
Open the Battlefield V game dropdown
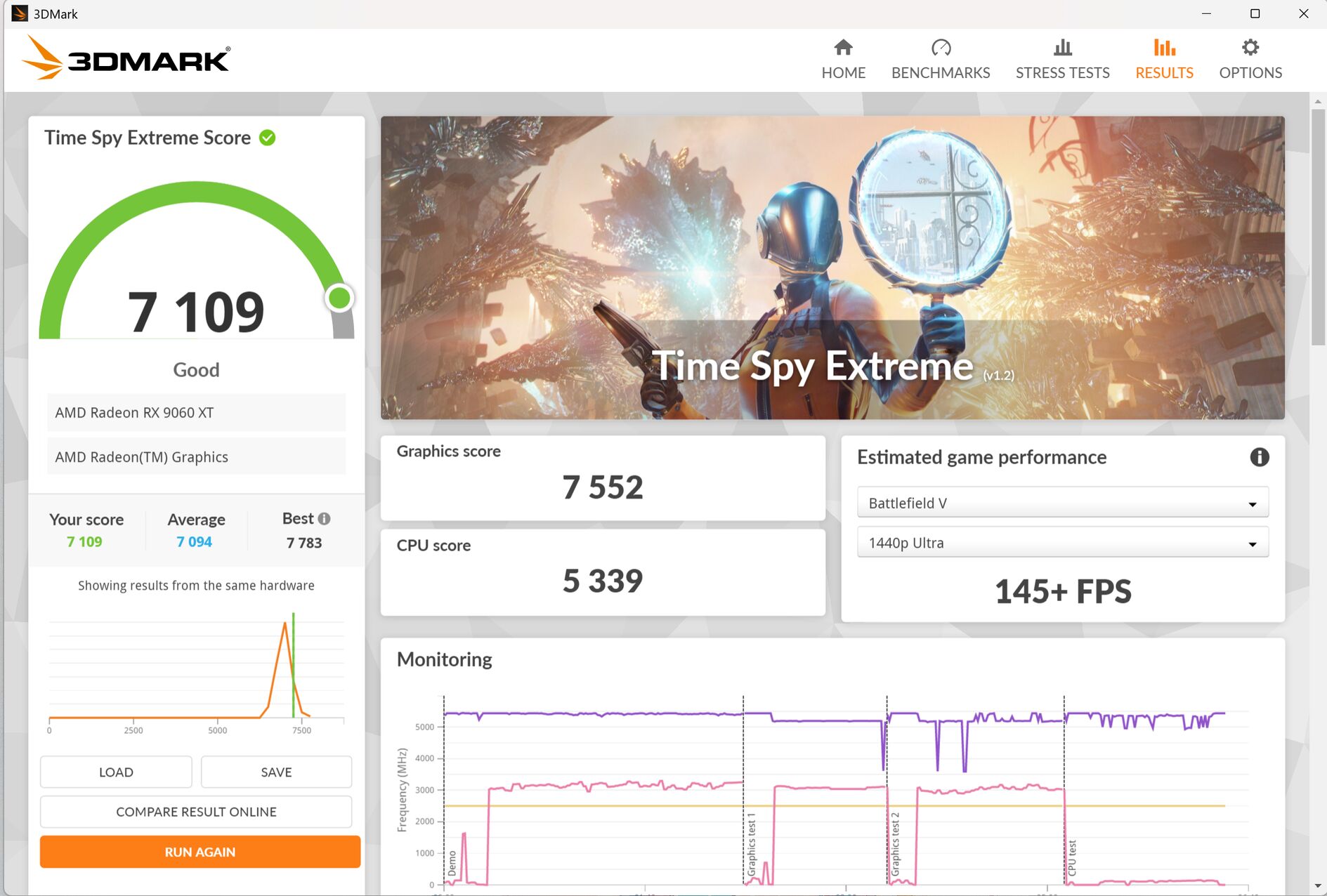point(1062,503)
